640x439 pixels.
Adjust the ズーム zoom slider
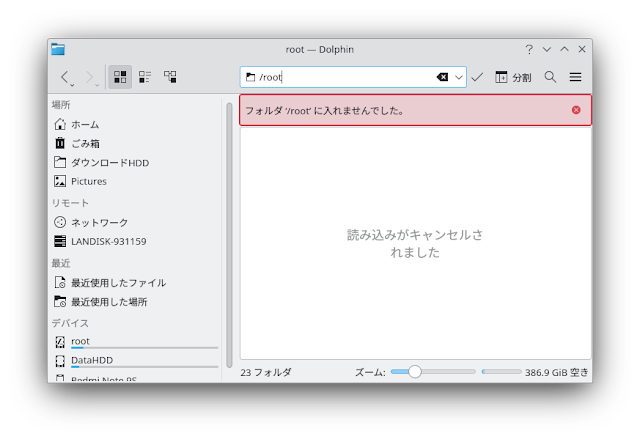(x=433, y=372)
